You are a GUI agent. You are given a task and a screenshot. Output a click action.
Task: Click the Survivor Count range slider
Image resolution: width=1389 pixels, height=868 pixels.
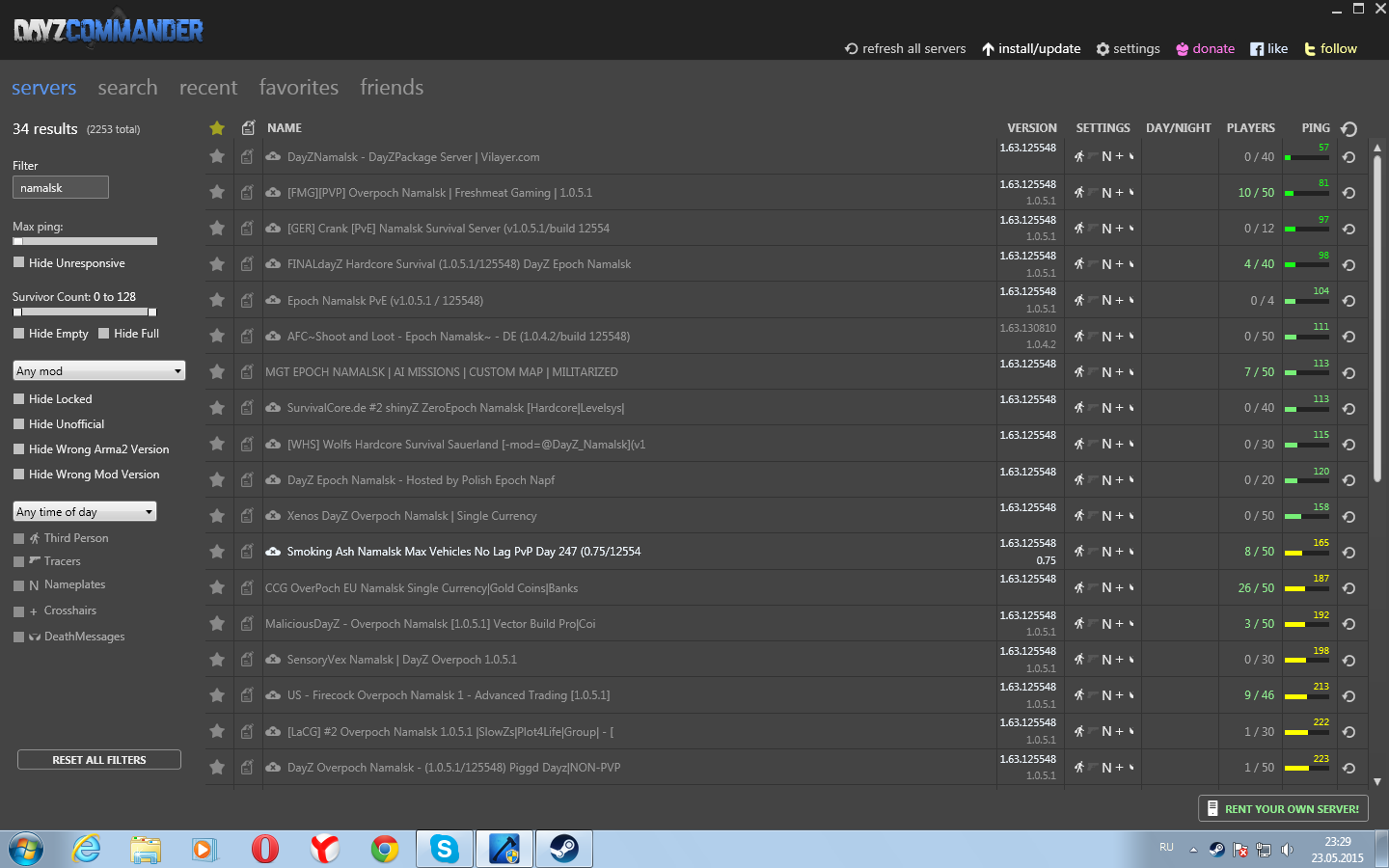[x=85, y=312]
